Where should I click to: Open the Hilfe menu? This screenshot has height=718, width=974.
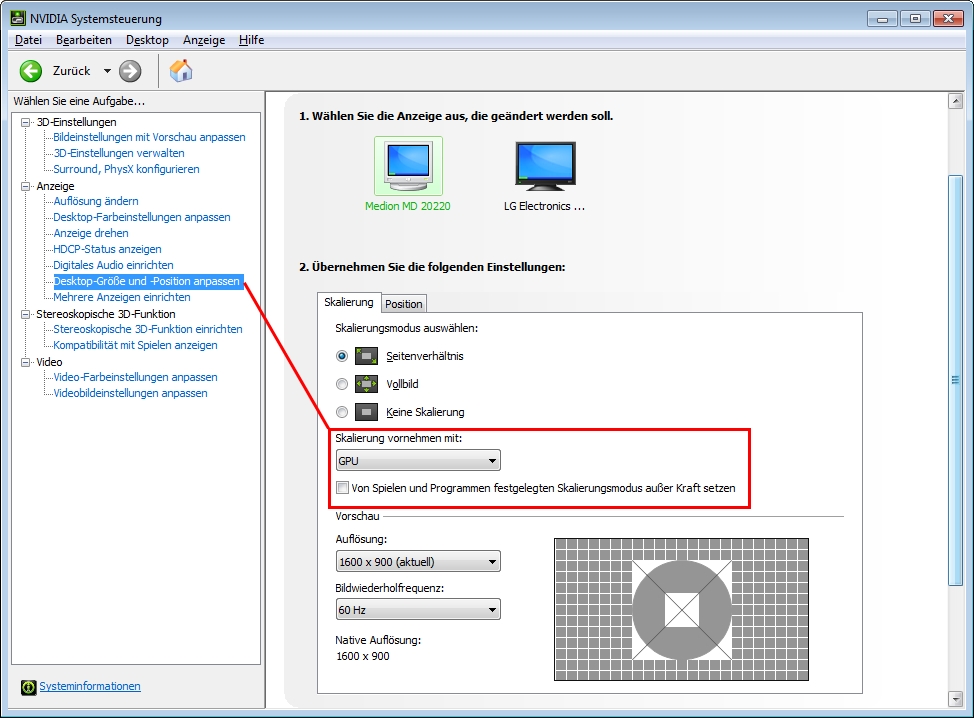[x=252, y=40]
